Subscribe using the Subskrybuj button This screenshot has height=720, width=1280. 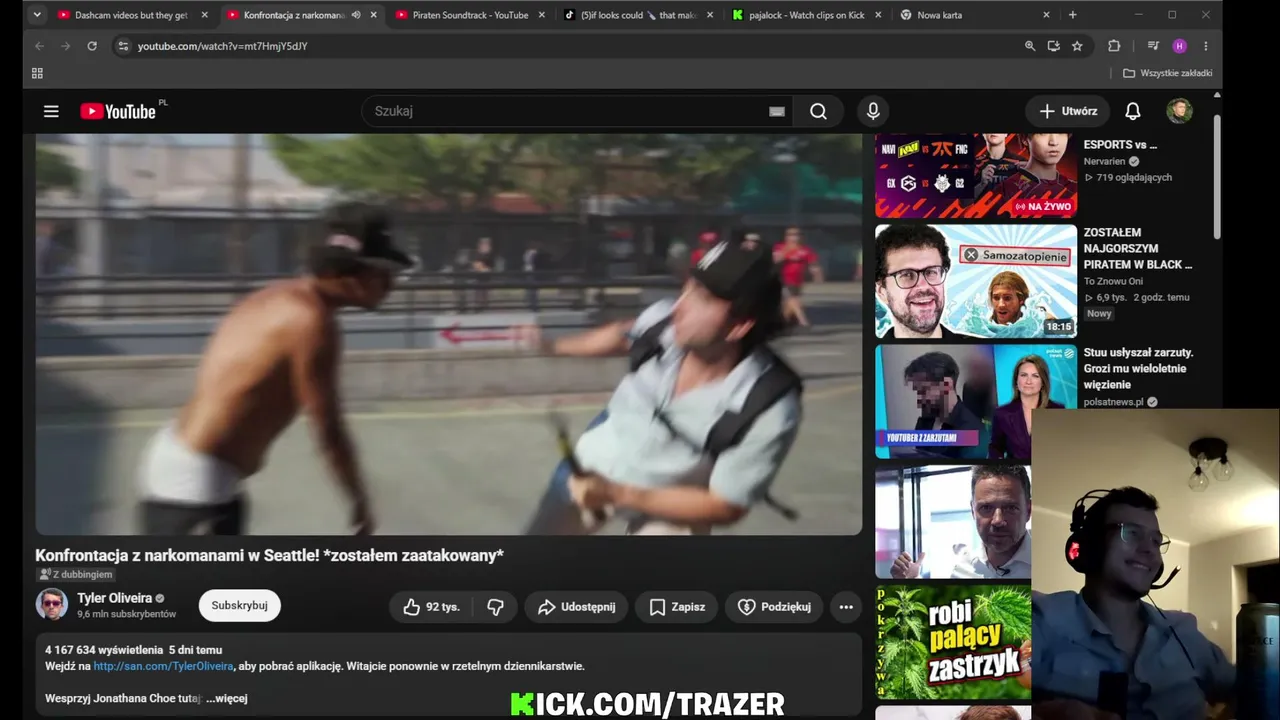click(x=240, y=606)
